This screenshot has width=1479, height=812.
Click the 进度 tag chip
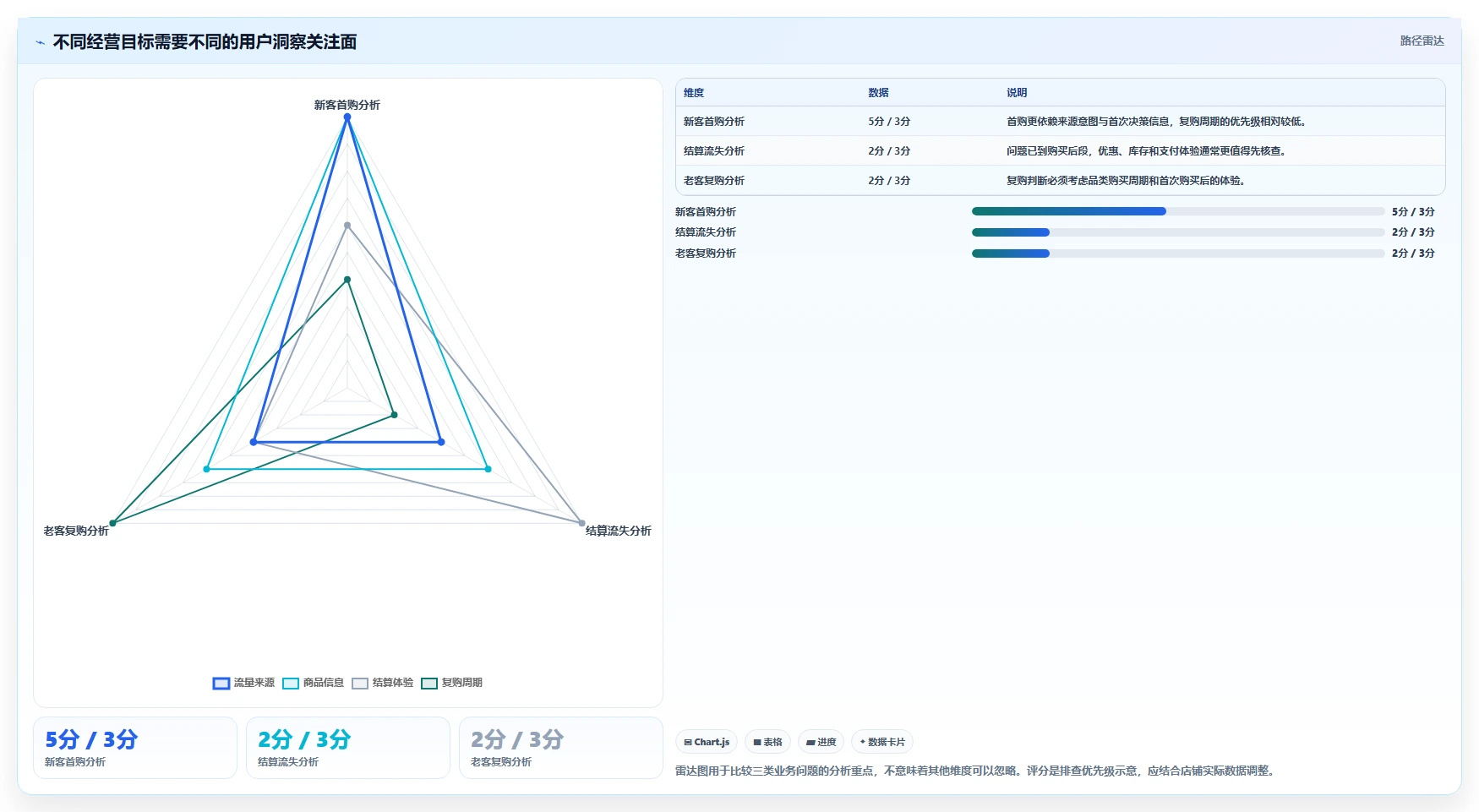tap(821, 742)
